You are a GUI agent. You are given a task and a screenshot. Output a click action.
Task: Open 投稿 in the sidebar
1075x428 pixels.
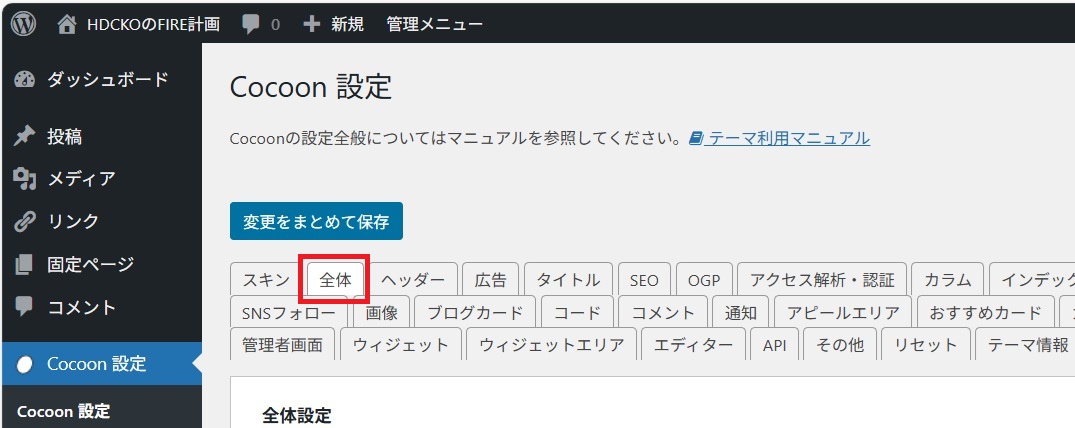tap(64, 136)
